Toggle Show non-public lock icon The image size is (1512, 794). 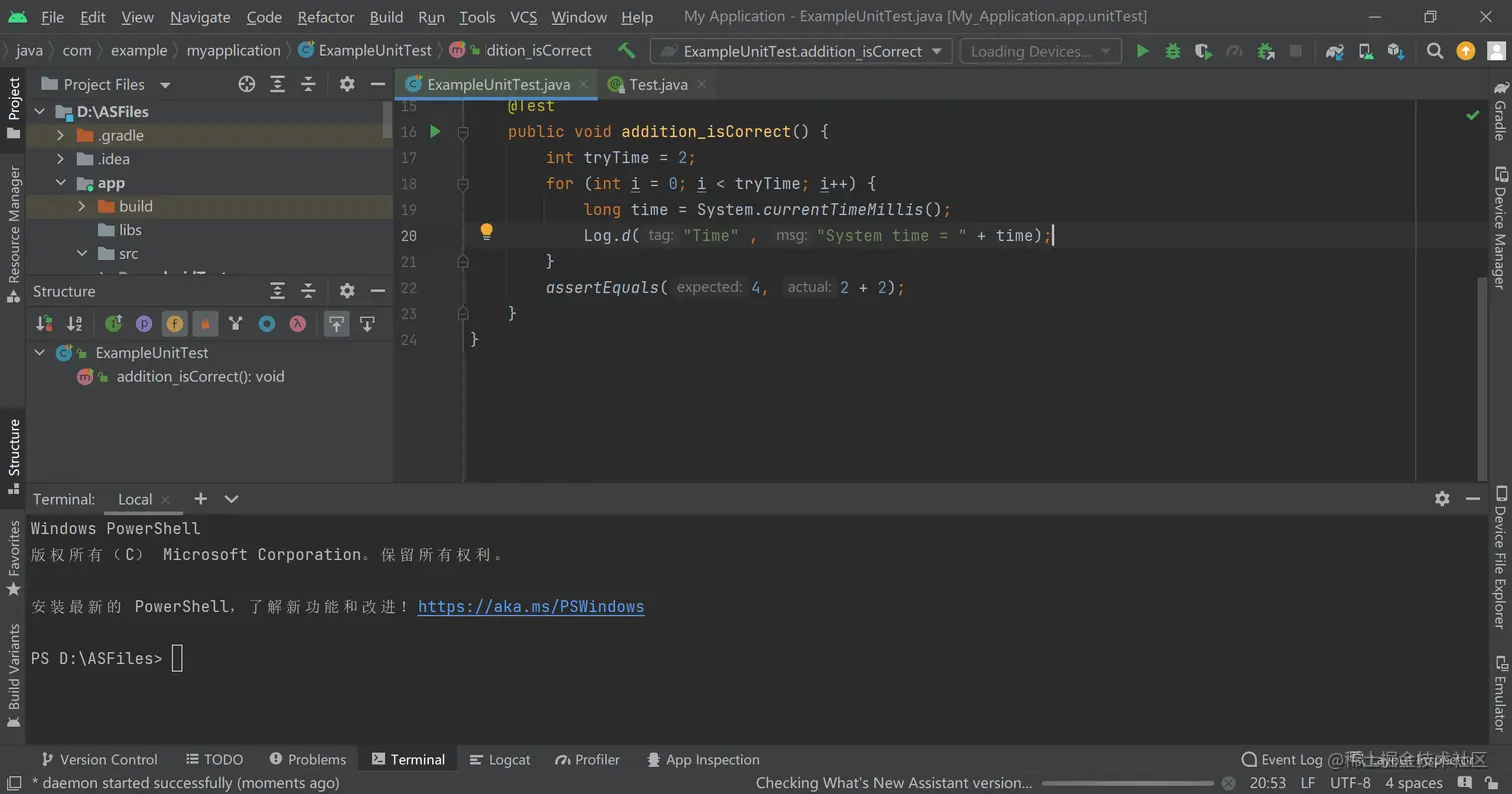coord(205,323)
